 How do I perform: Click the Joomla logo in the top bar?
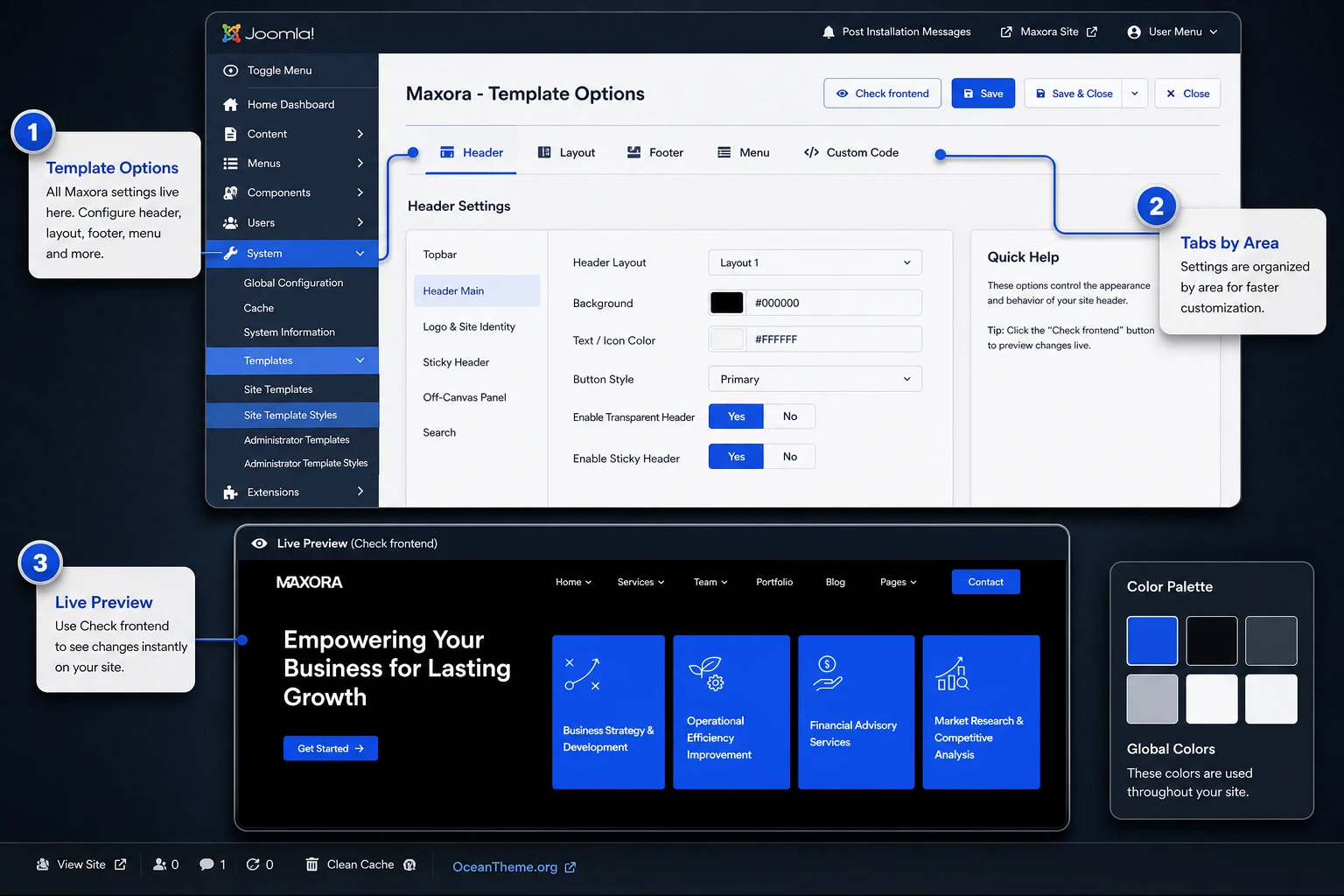coord(268,32)
